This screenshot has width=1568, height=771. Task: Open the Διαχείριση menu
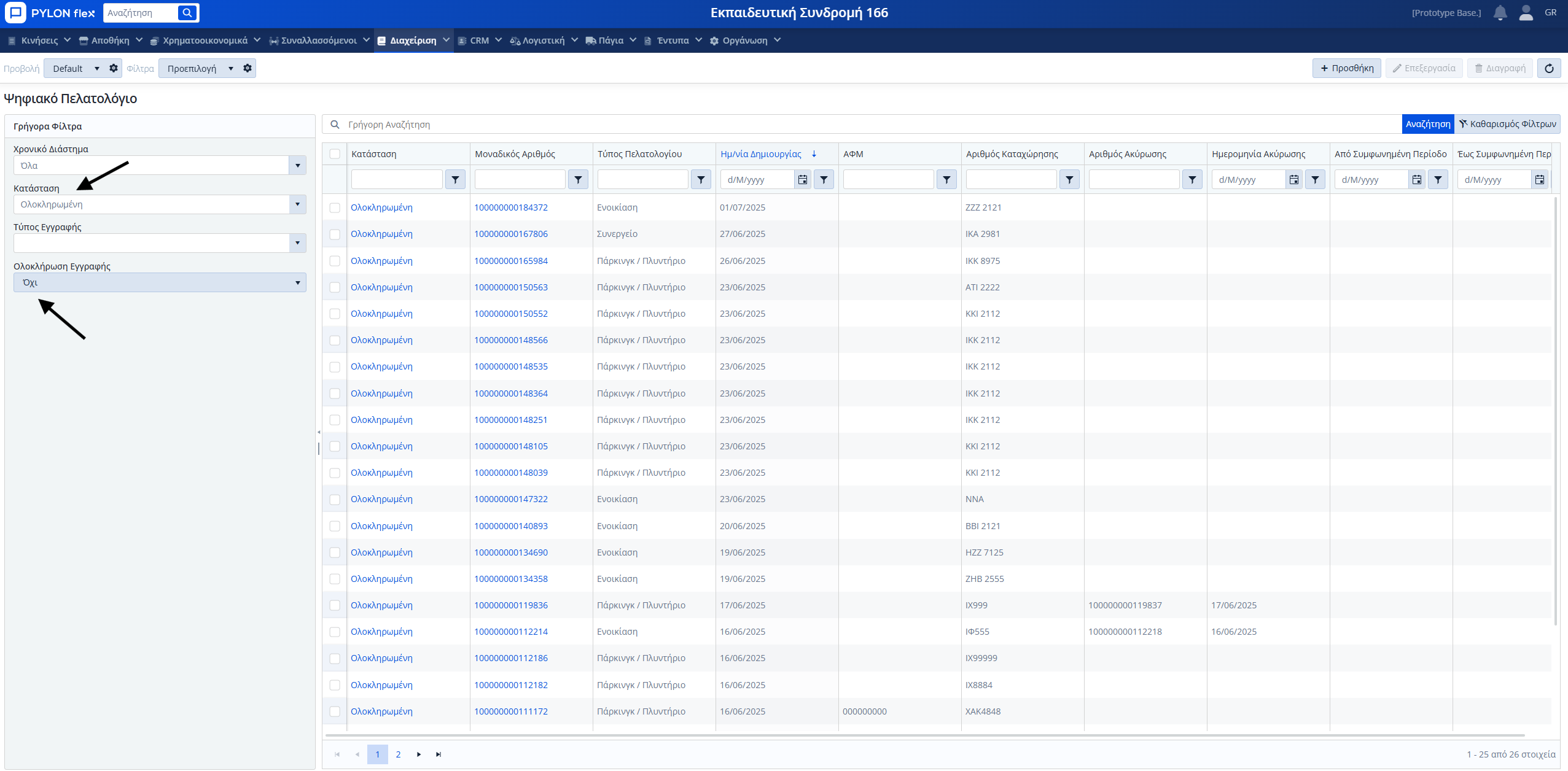413,41
